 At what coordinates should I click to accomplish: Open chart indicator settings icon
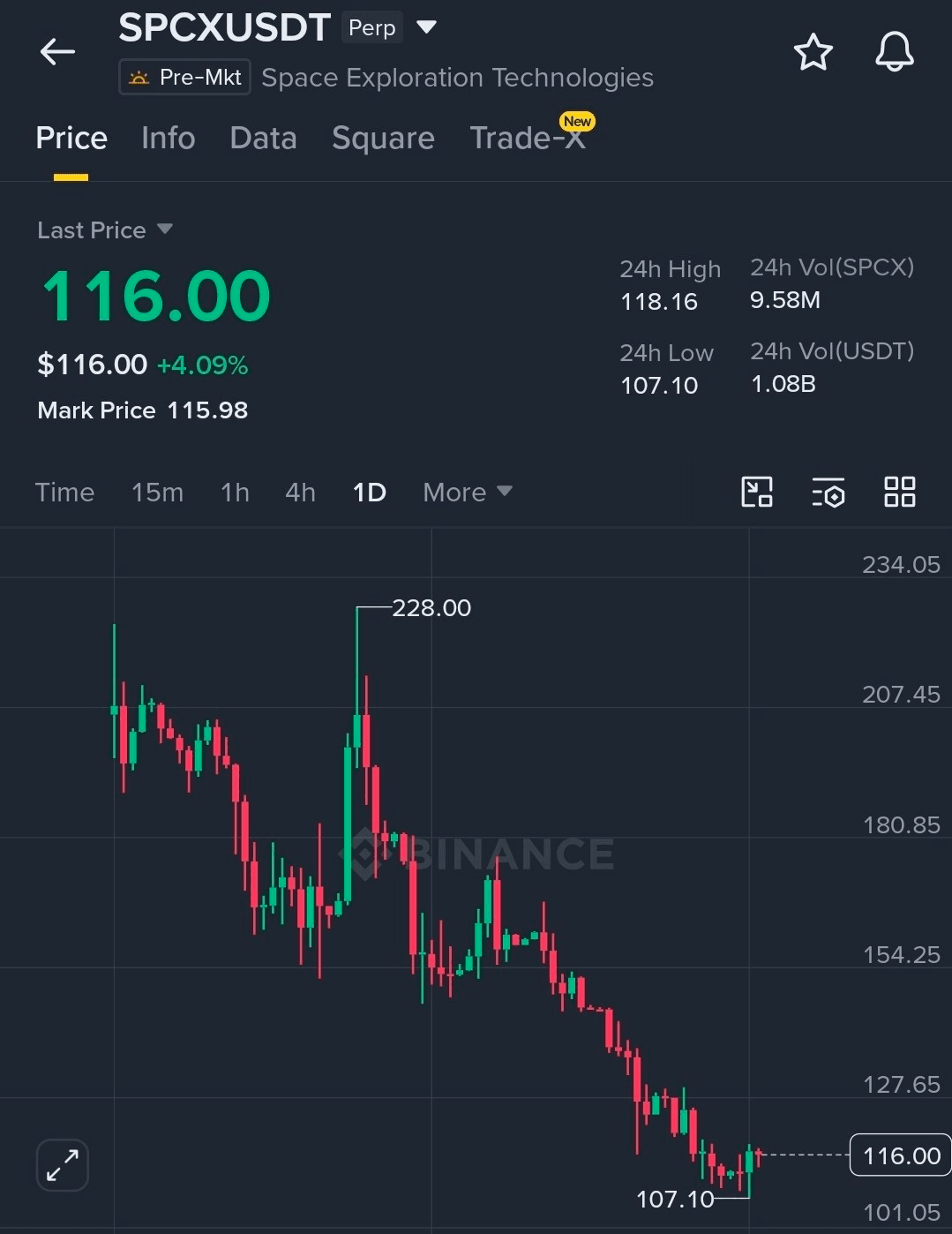[x=828, y=493]
